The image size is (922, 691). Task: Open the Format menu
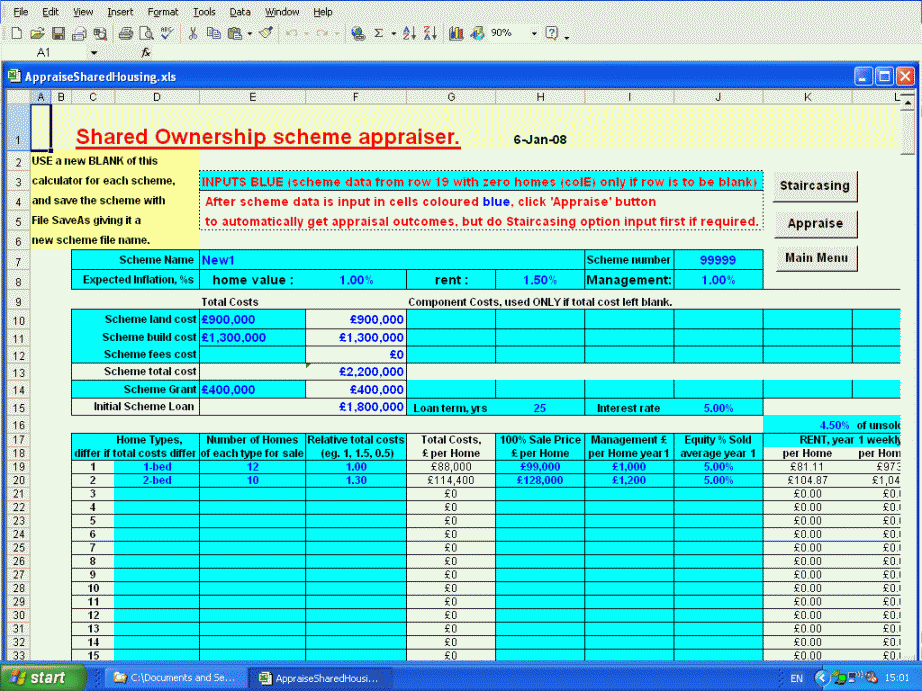click(162, 12)
